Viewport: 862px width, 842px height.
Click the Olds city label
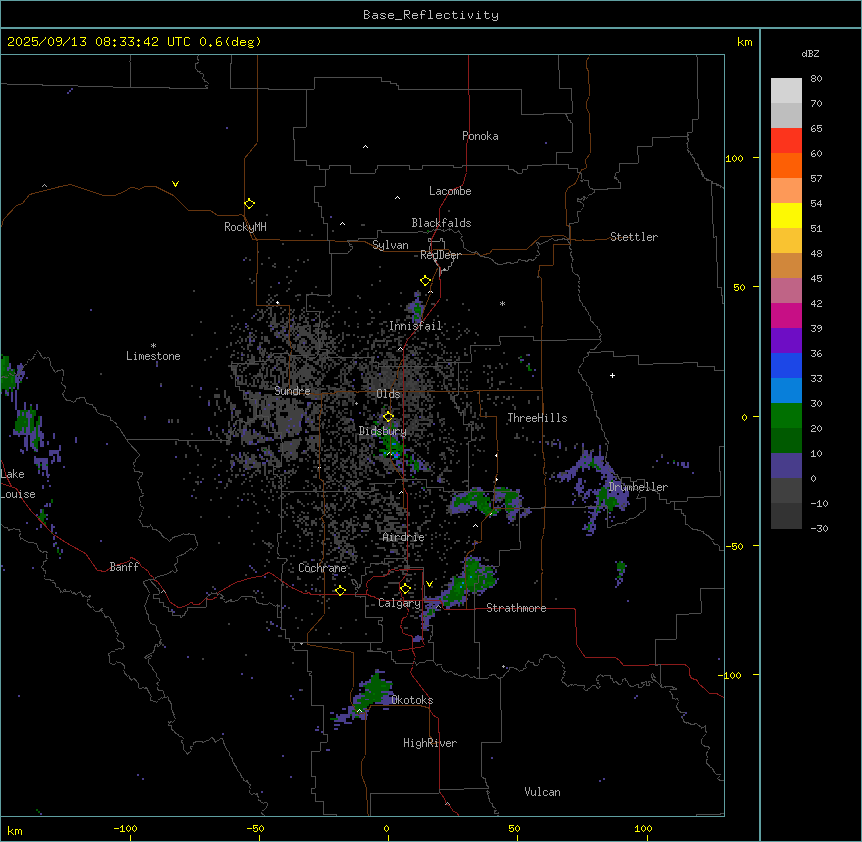click(x=388, y=394)
